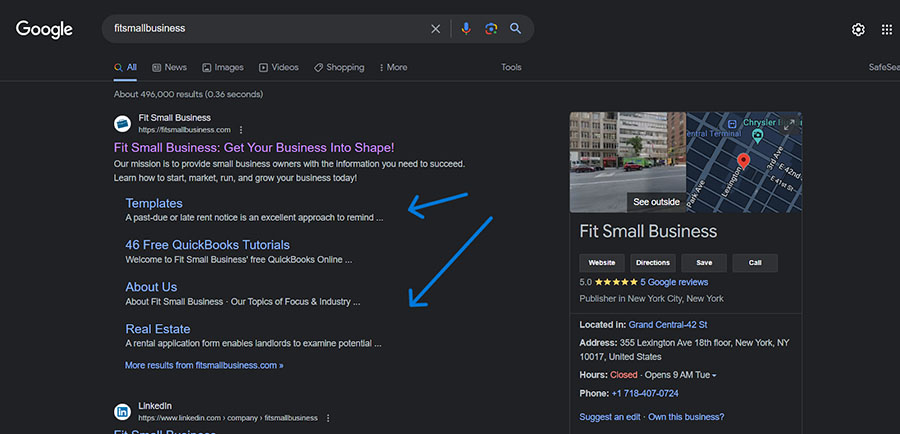The height and width of the screenshot is (434, 900).
Task: Click the phone number +1 718-407-0724
Action: (x=645, y=394)
